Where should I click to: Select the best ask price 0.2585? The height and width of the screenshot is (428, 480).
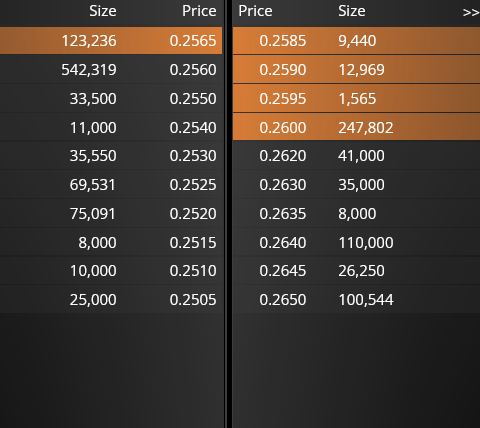(x=283, y=41)
